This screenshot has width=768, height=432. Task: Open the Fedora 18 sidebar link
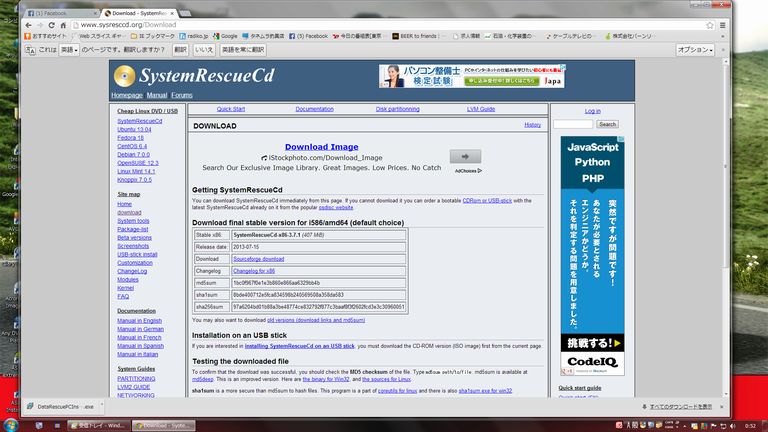click(x=130, y=138)
